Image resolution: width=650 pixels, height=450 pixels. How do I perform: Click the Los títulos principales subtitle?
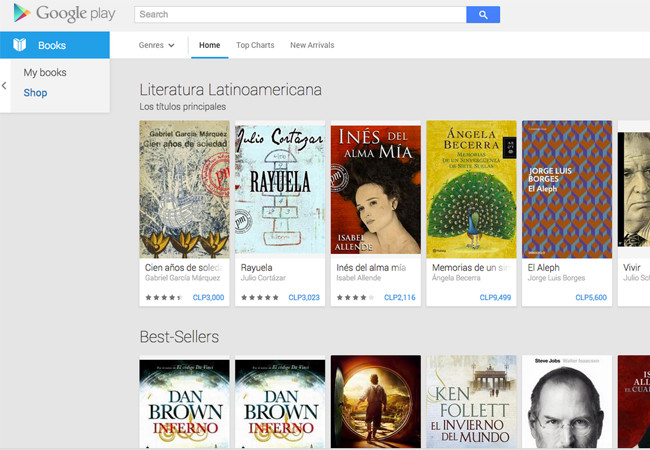(182, 106)
